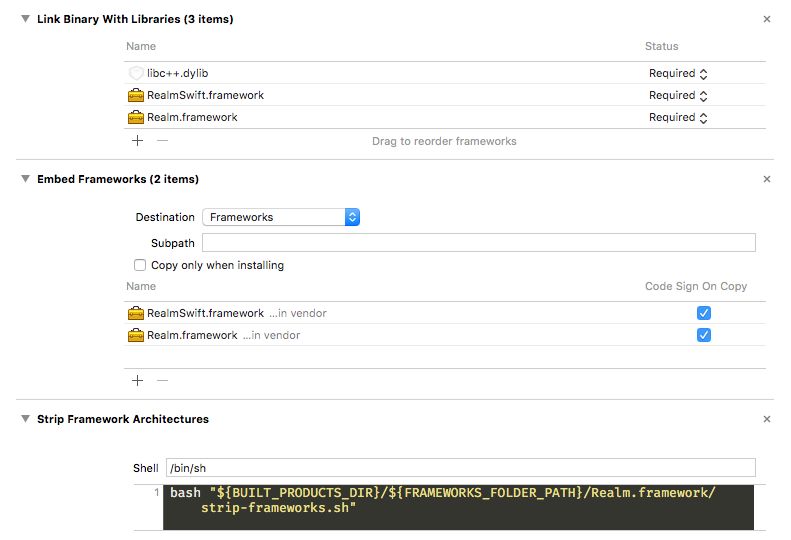Open the Destination Frameworks dropdown
The height and width of the screenshot is (540, 791).
point(281,217)
